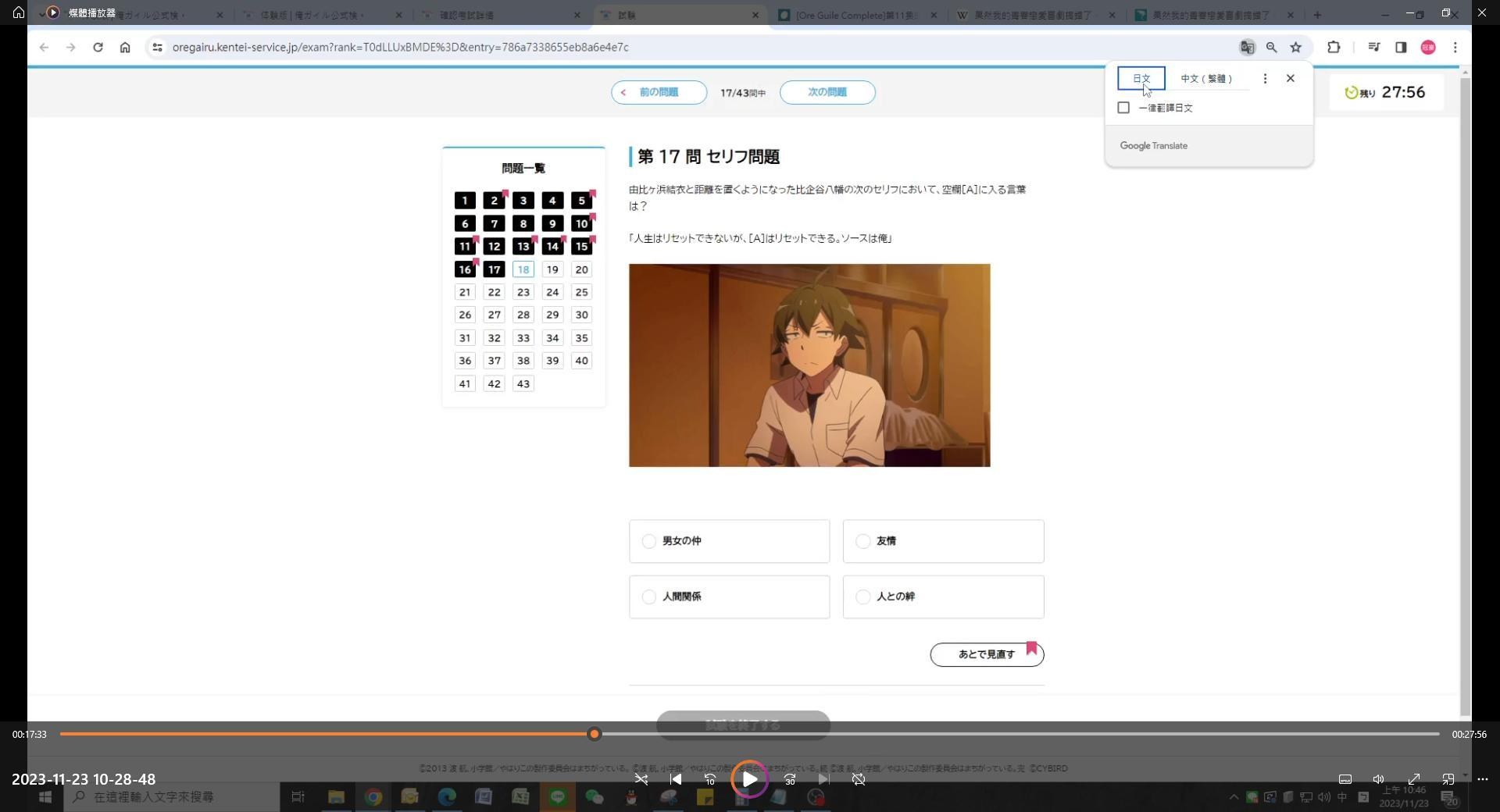Click 試験を終了する finish exam button
1500x812 pixels.
pos(743,725)
